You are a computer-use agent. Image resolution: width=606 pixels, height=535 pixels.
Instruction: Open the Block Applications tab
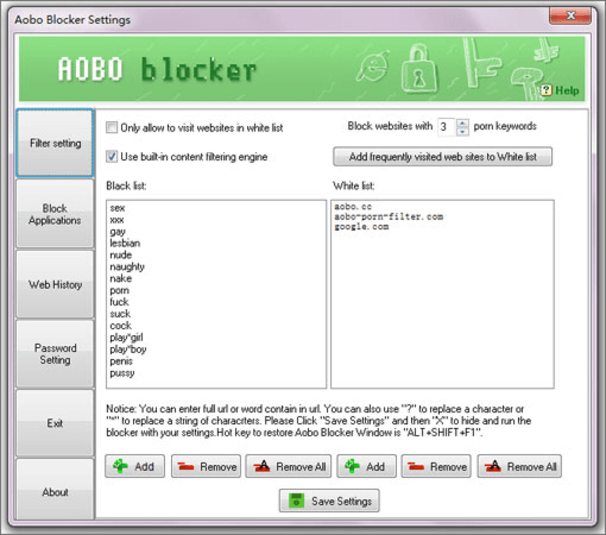coord(55,214)
